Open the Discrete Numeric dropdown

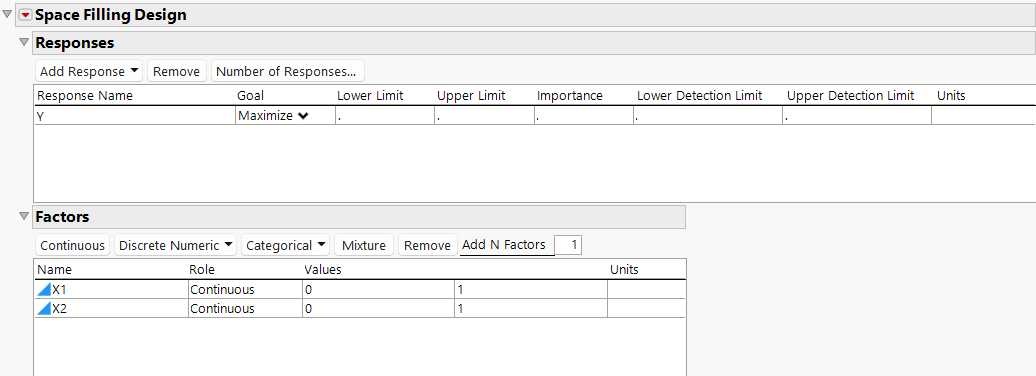tap(176, 245)
